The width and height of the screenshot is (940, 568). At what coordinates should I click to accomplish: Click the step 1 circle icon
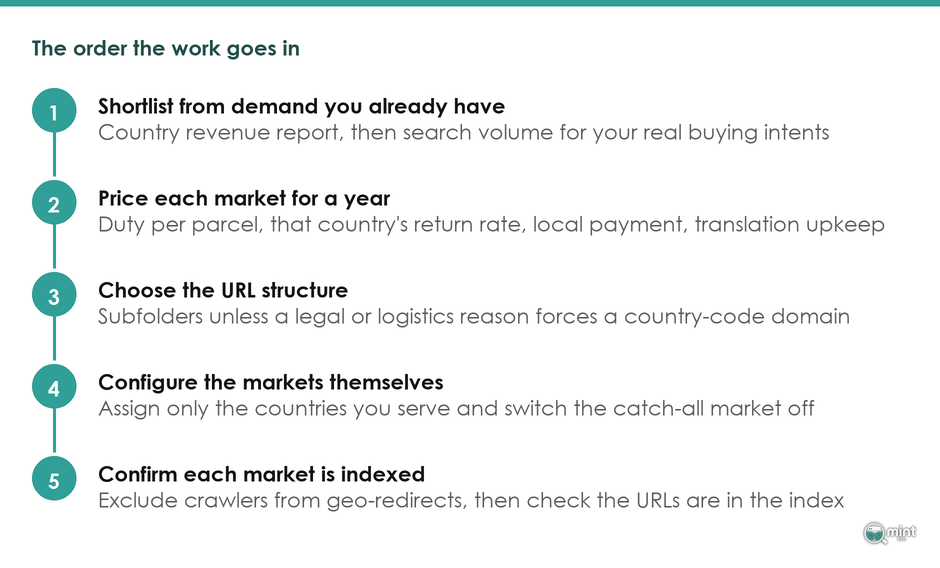(x=54, y=110)
